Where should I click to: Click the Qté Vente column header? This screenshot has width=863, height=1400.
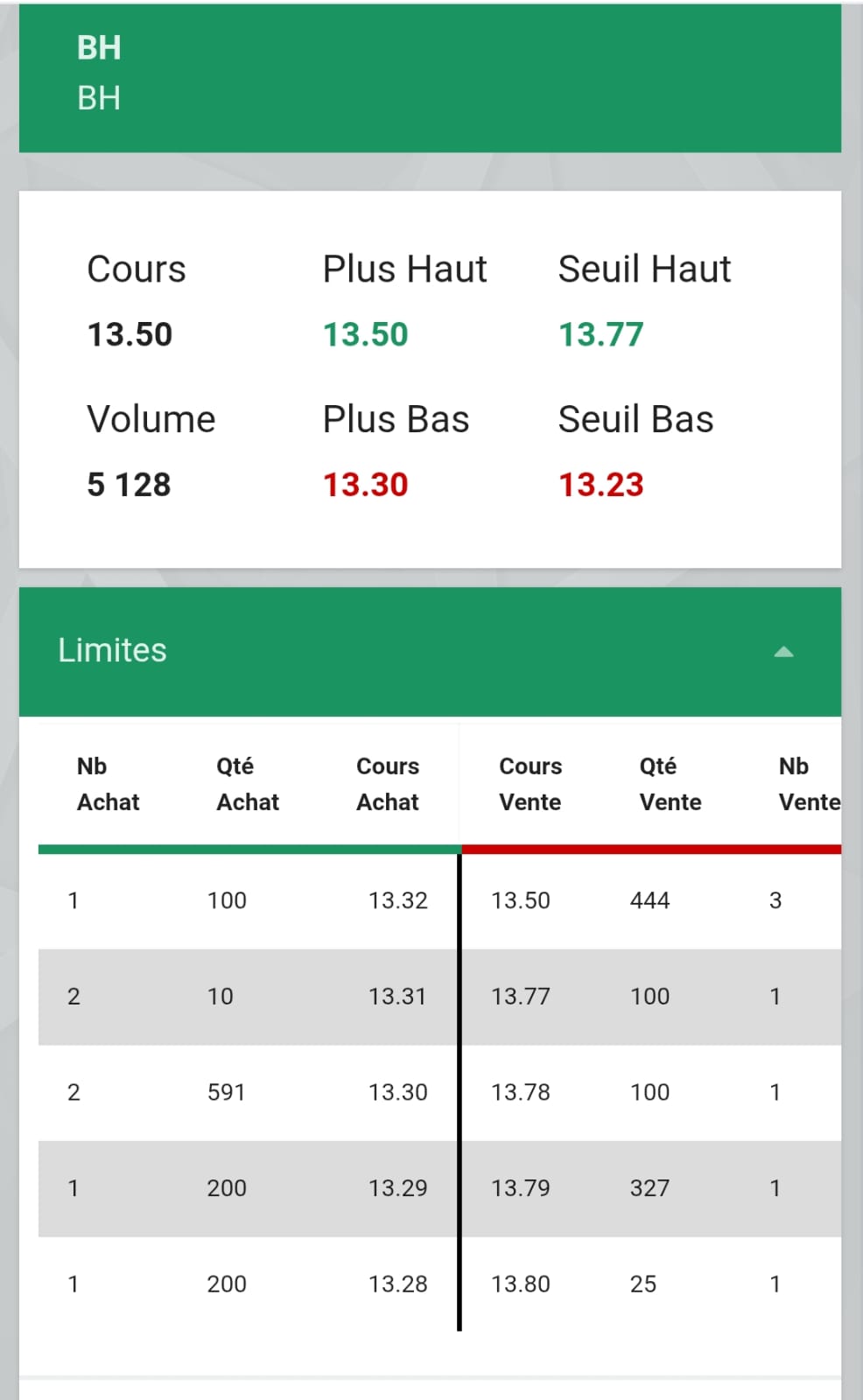tap(670, 784)
